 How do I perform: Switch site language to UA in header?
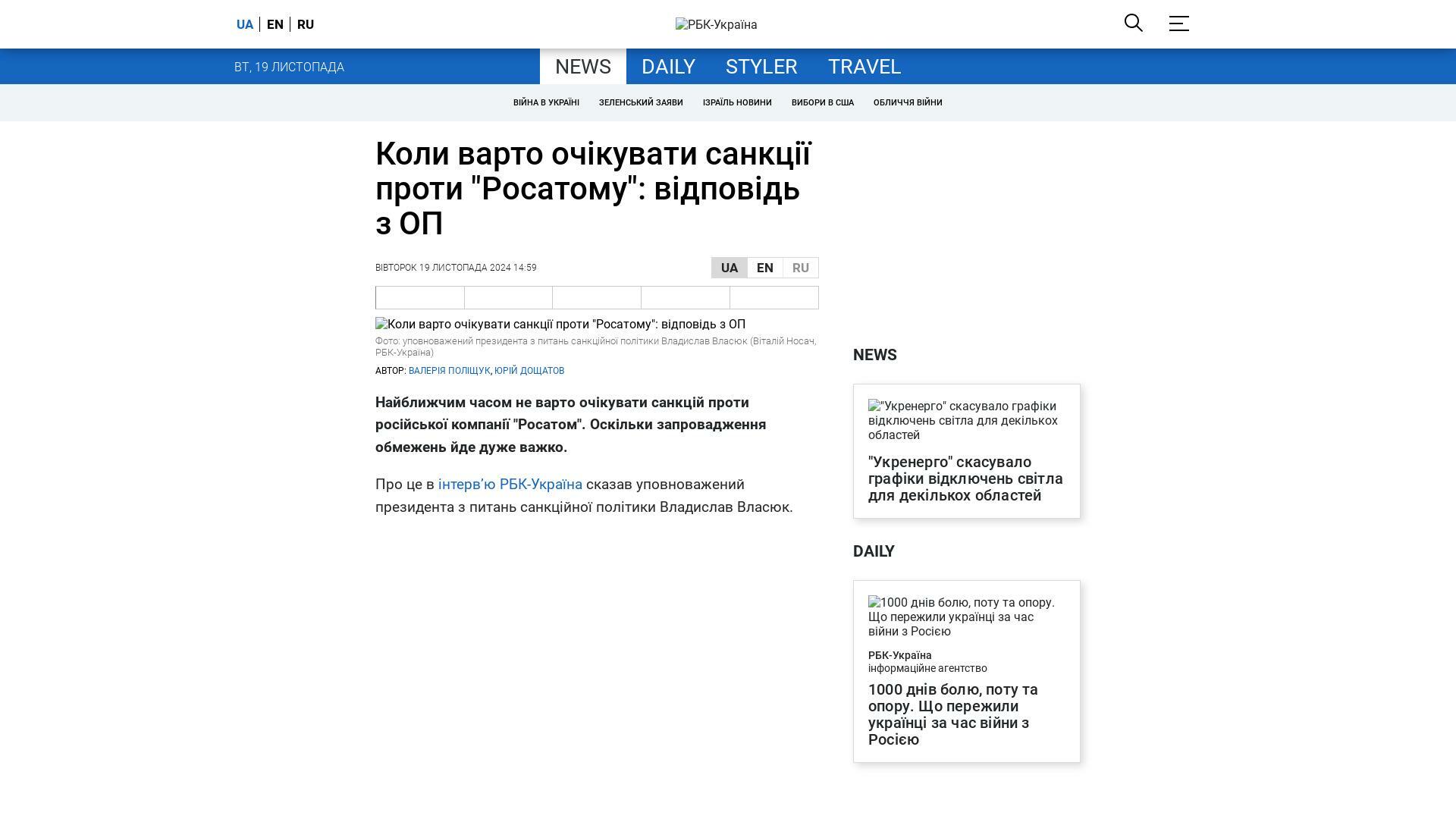pos(244,24)
